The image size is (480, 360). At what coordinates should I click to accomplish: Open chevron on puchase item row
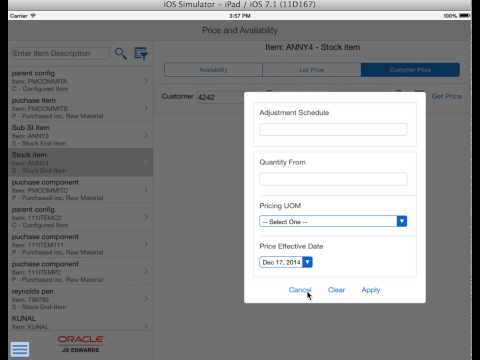[x=146, y=108]
